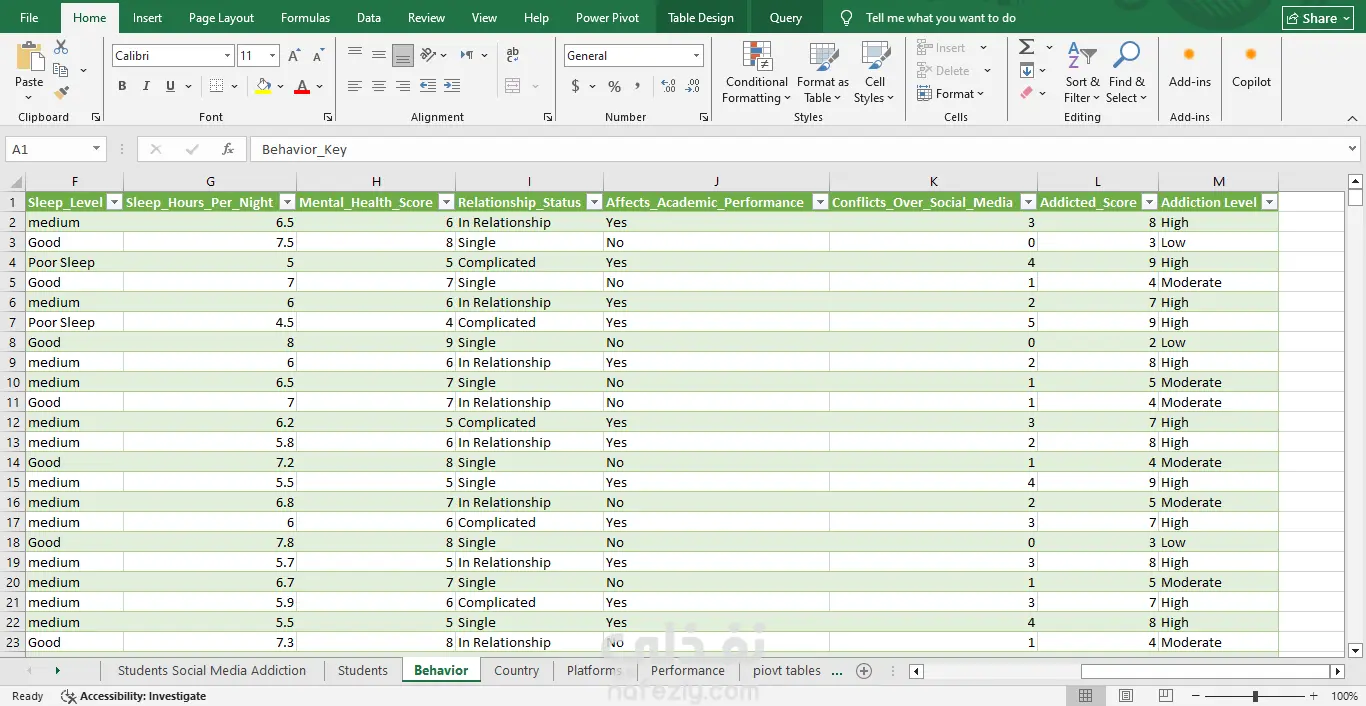Open the Name Box dropdown arrow
The image size is (1366, 706).
pos(97,149)
